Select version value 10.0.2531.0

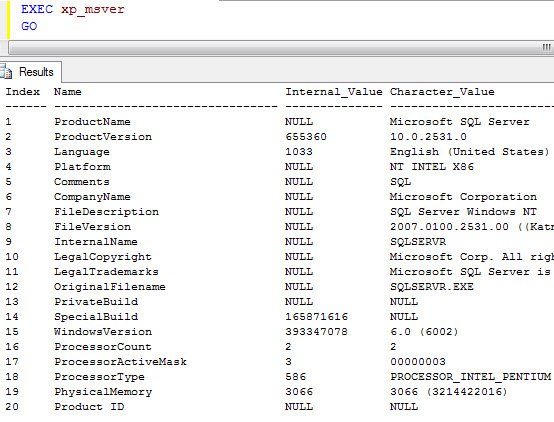pos(428,137)
